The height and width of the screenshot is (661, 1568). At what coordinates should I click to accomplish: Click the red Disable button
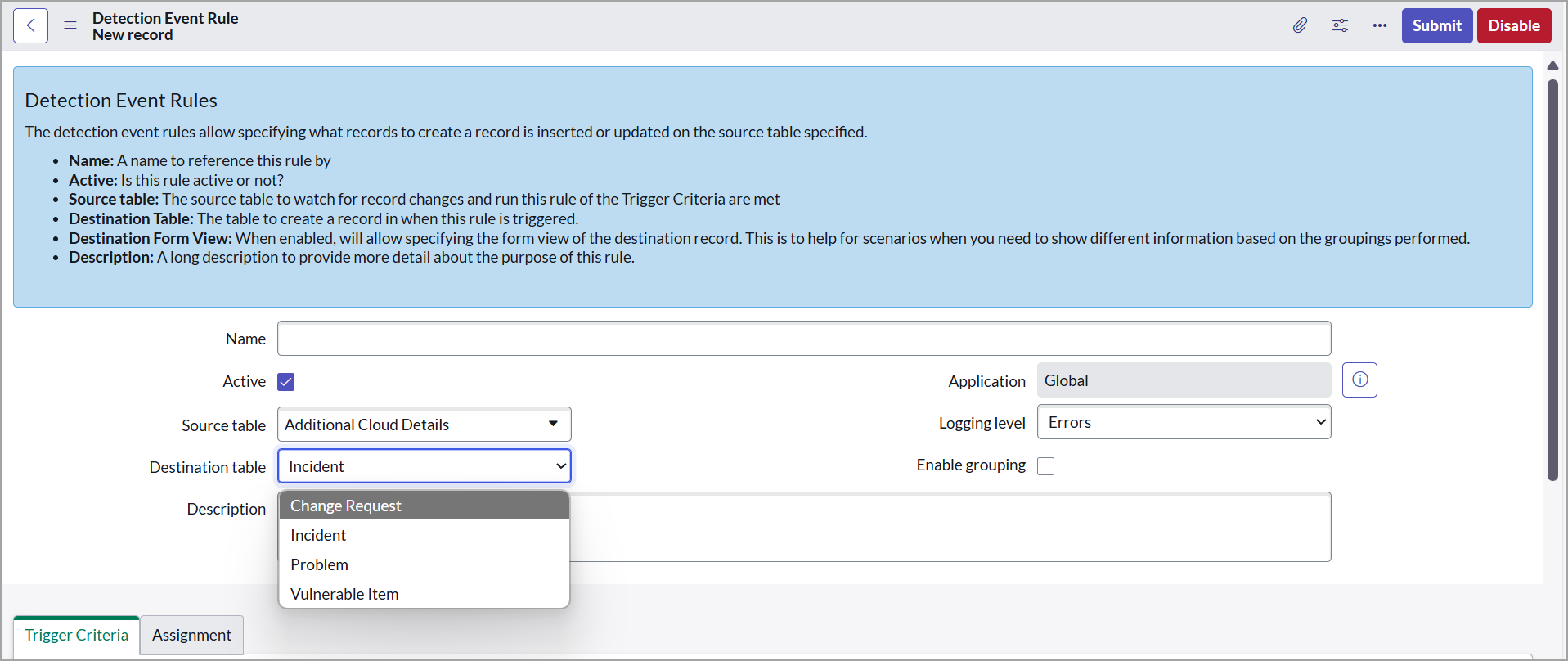[1514, 25]
